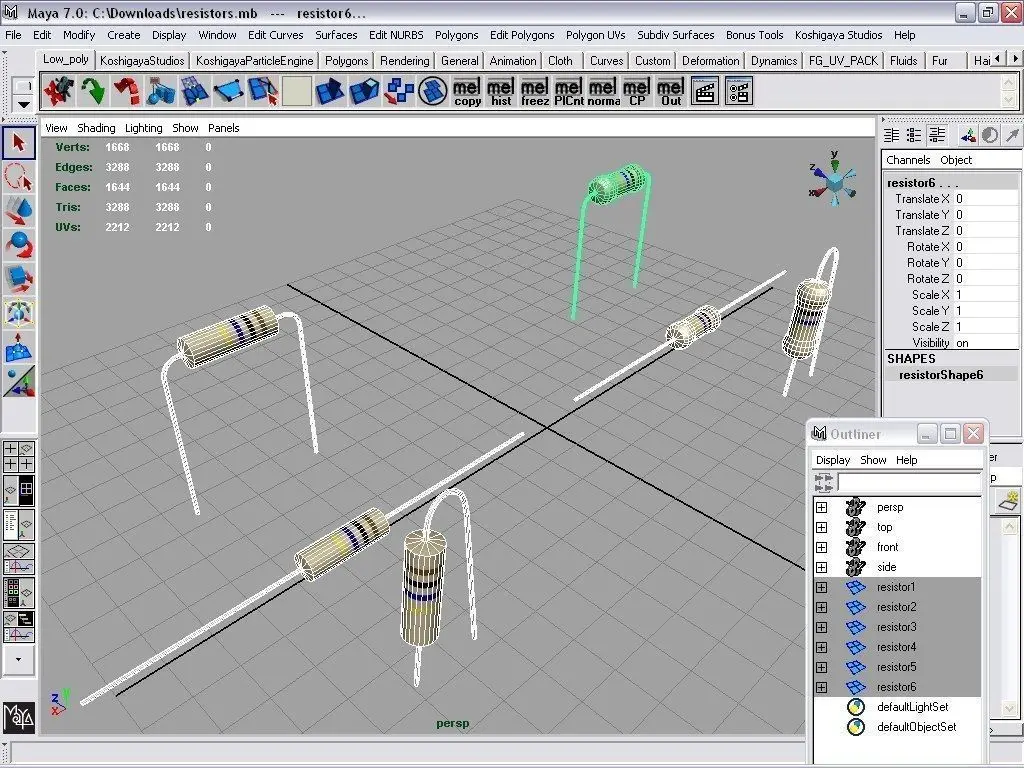Click the Outliner search text field
Viewport: 1024px width, 768px height.
point(909,483)
